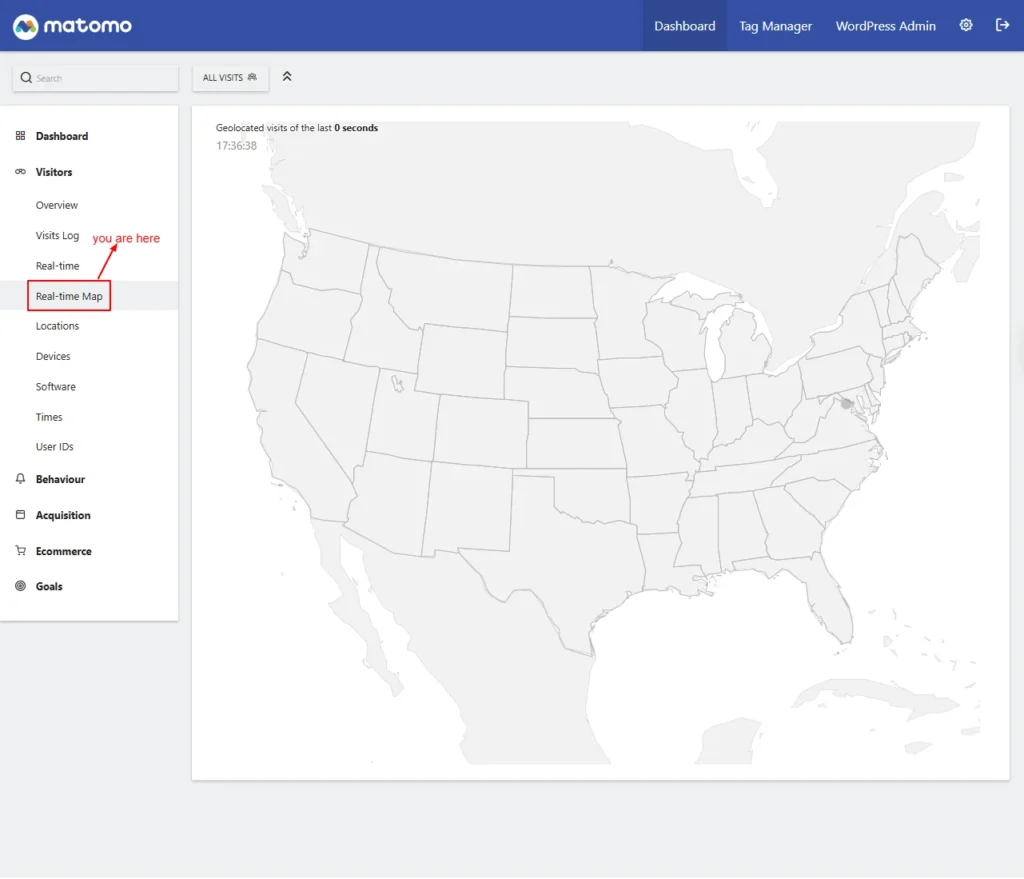Screen dimensions: 1024x879
Task: Click the sign out icon
Action: [x=1002, y=26]
